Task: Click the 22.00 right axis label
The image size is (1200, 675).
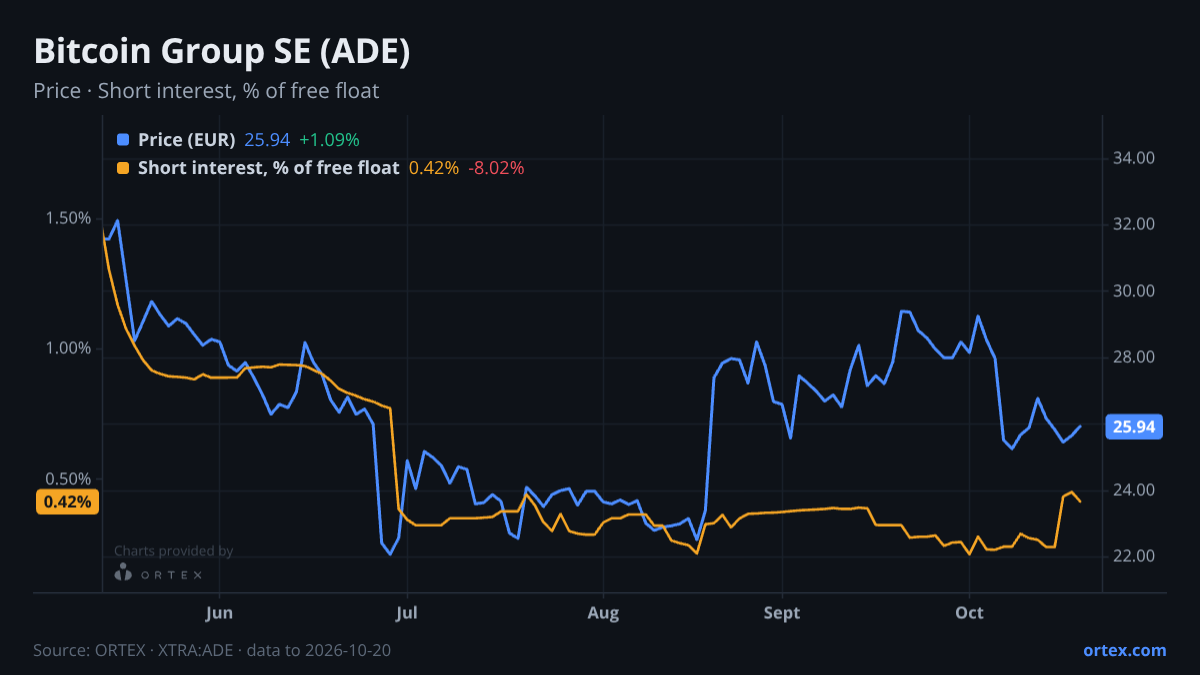Action: click(1134, 556)
